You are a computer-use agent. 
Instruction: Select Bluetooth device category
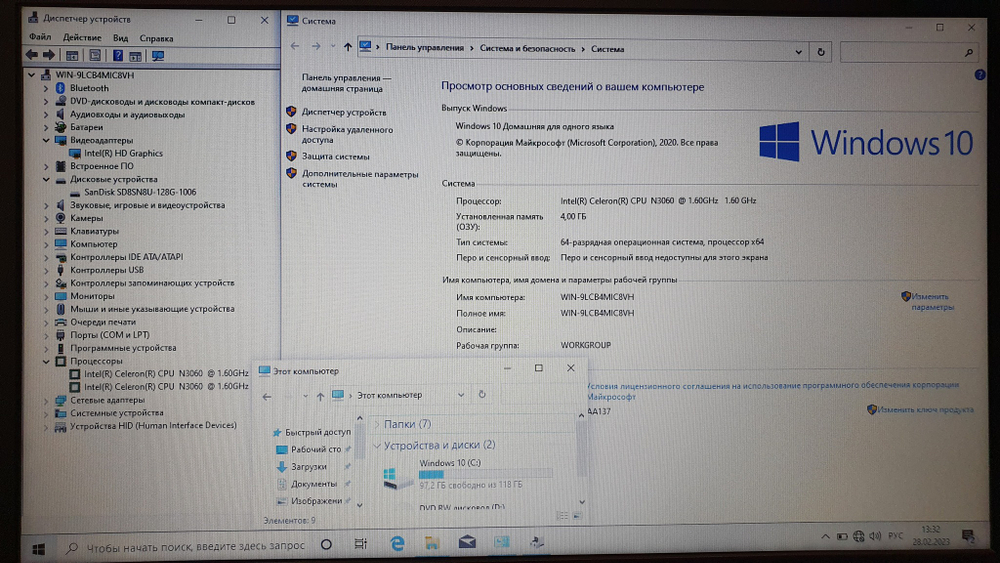89,88
